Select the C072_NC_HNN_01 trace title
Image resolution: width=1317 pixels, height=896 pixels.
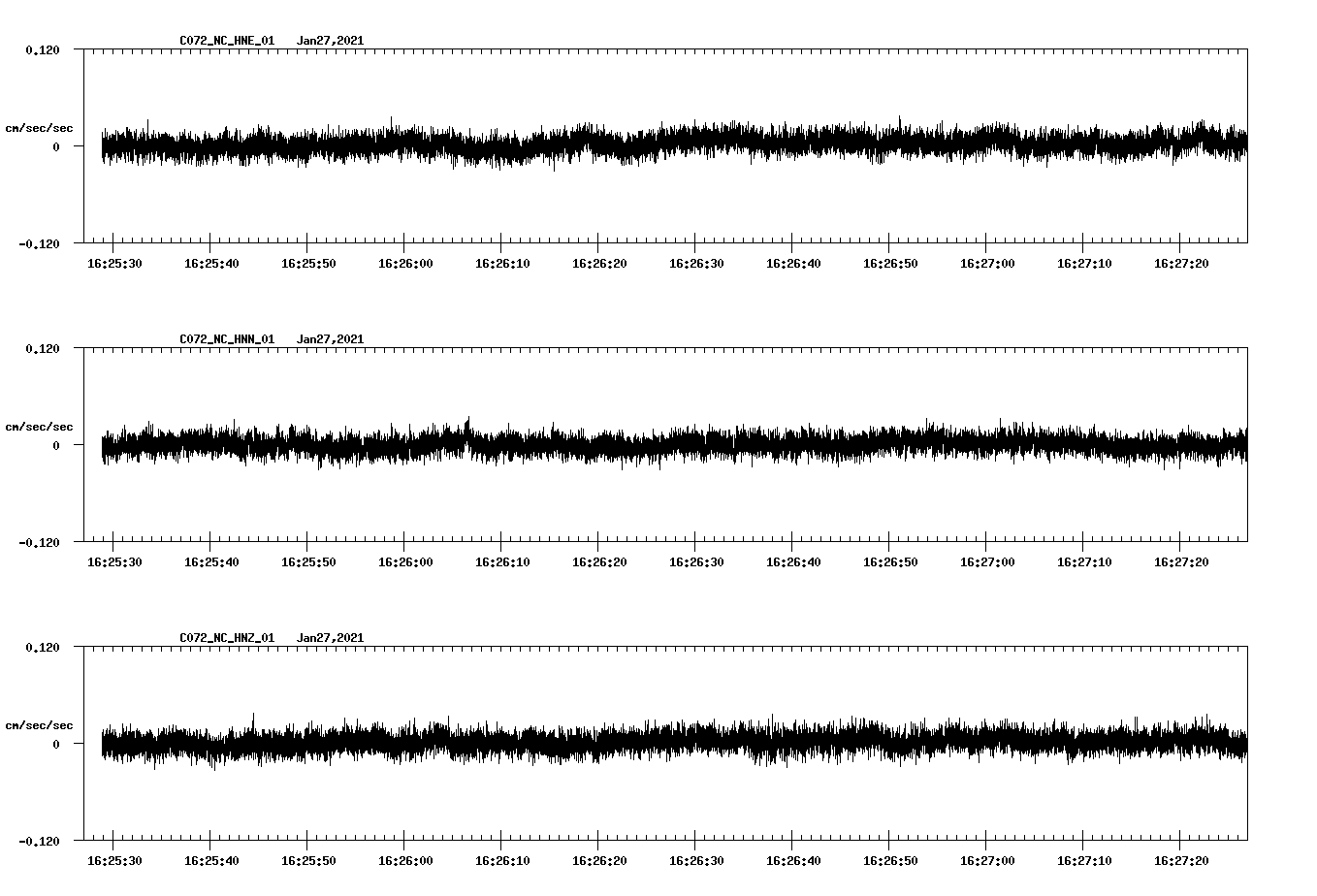point(225,338)
